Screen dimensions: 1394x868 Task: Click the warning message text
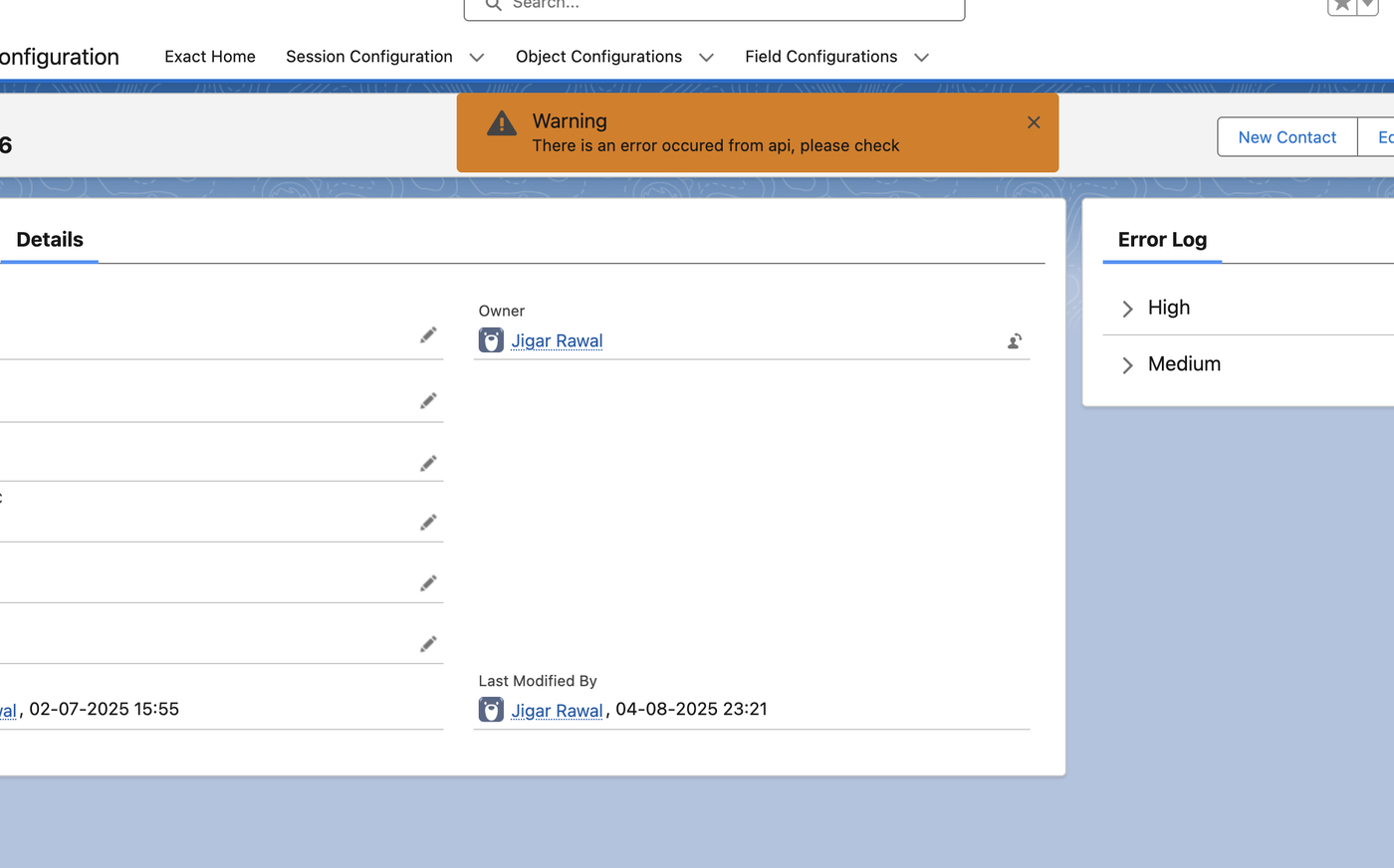715,145
